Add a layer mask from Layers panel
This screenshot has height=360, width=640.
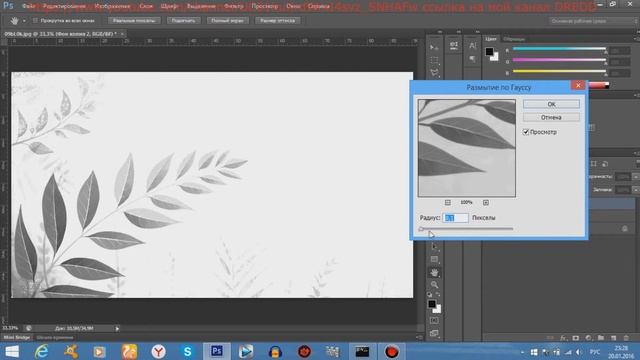[576, 338]
